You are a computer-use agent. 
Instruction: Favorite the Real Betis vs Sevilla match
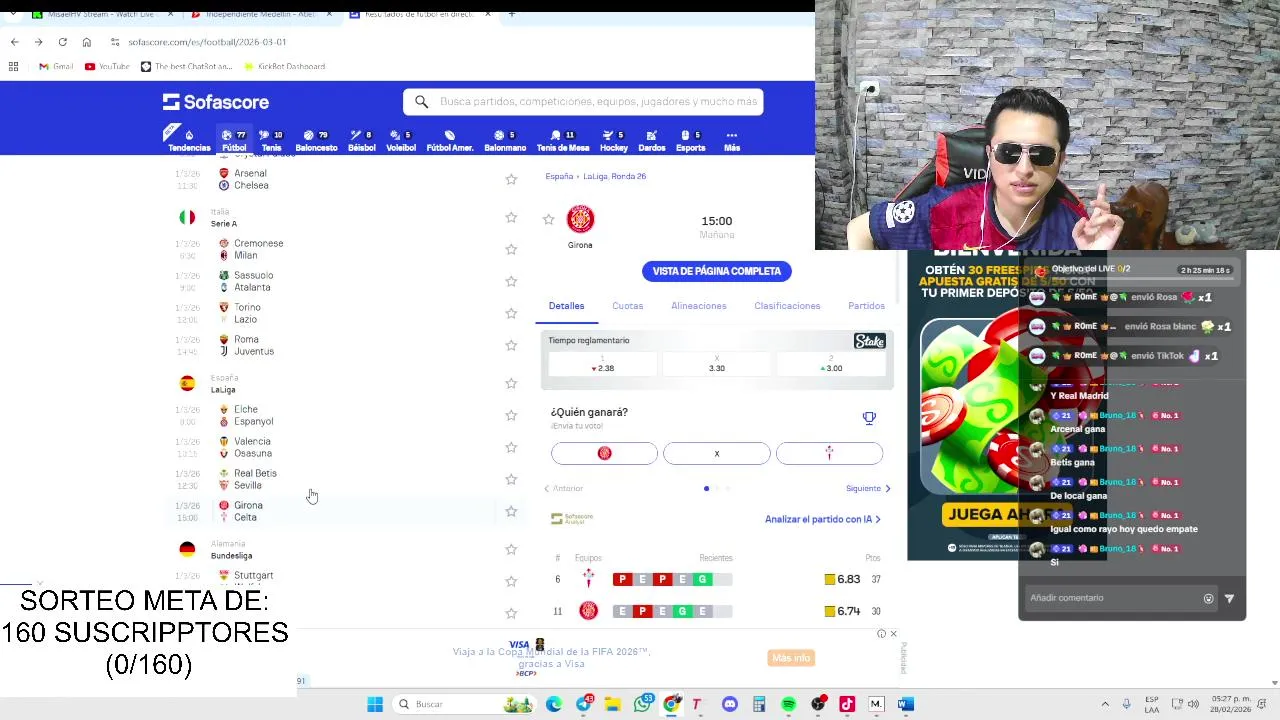coord(511,479)
